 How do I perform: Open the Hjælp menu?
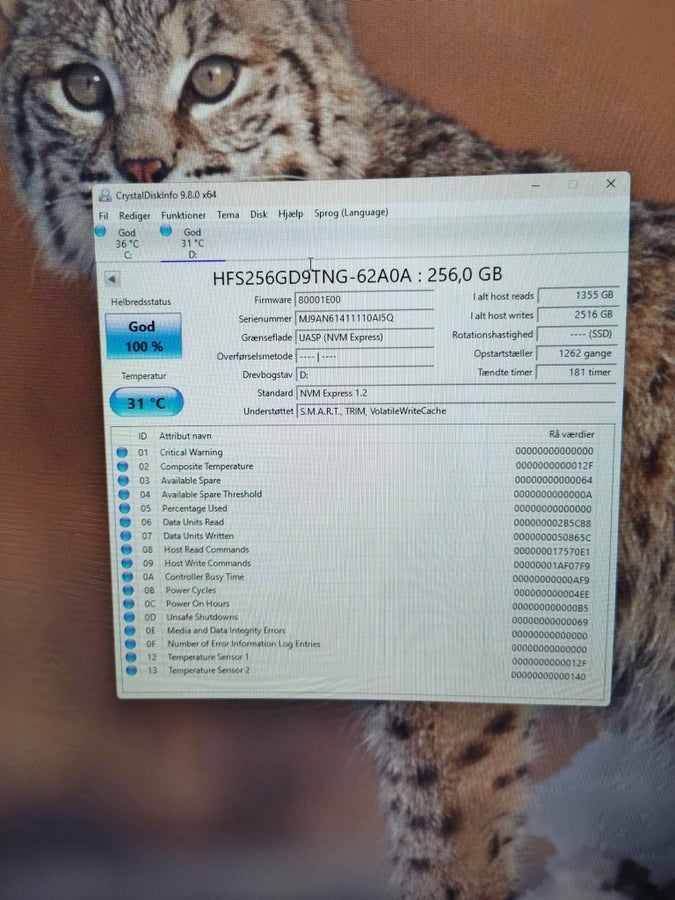pyautogui.click(x=290, y=214)
